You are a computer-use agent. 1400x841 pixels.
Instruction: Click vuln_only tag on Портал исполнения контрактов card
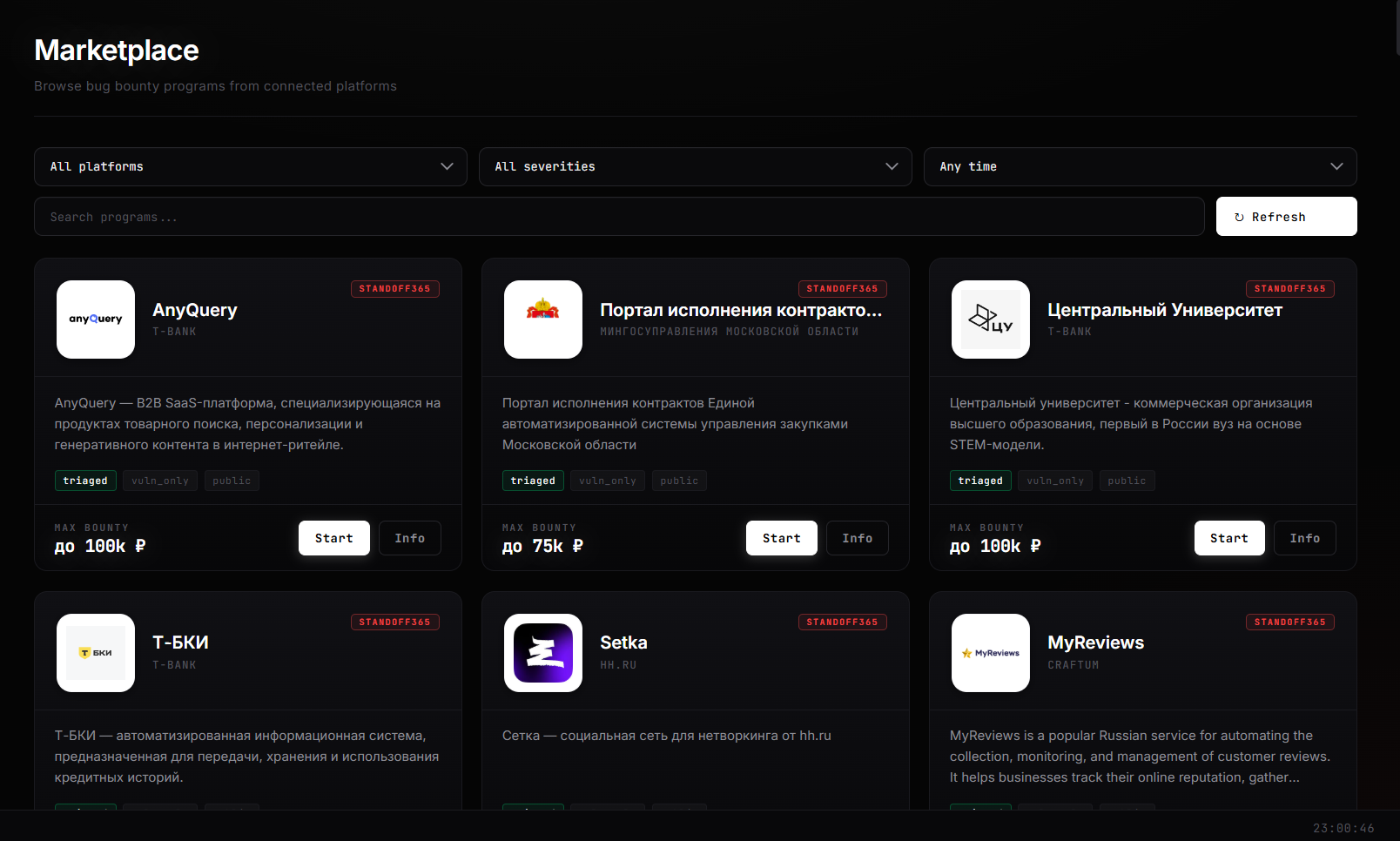coord(608,481)
